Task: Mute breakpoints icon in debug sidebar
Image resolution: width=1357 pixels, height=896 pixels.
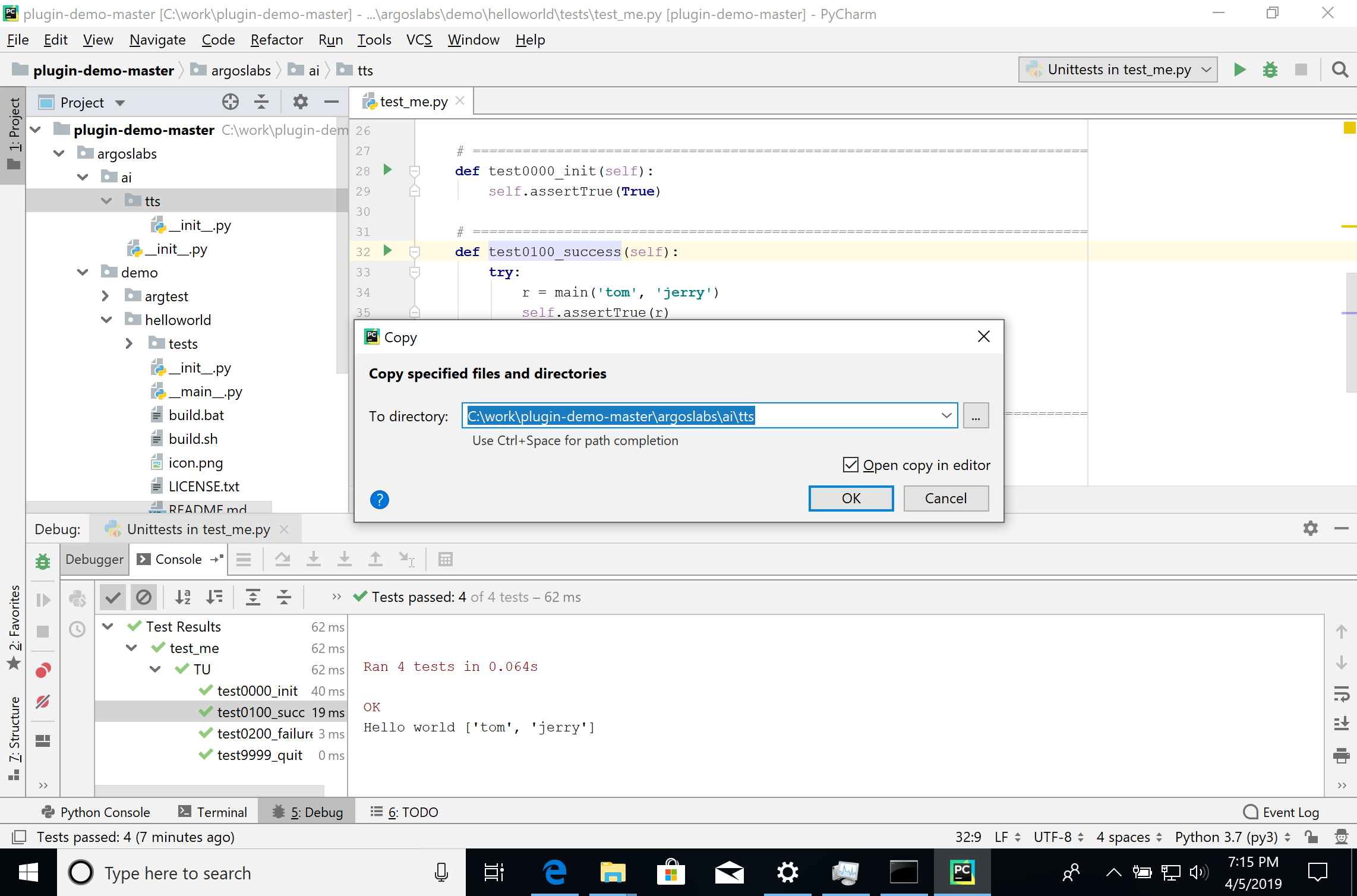Action: tap(43, 702)
